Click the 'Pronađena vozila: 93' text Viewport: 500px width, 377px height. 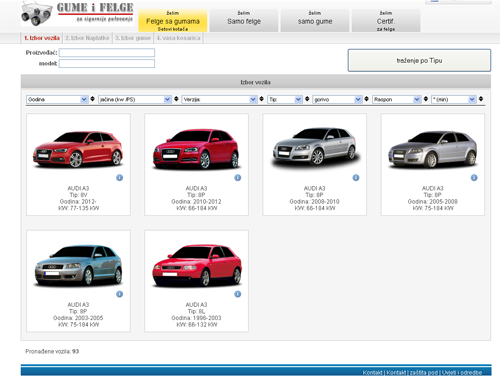52,351
